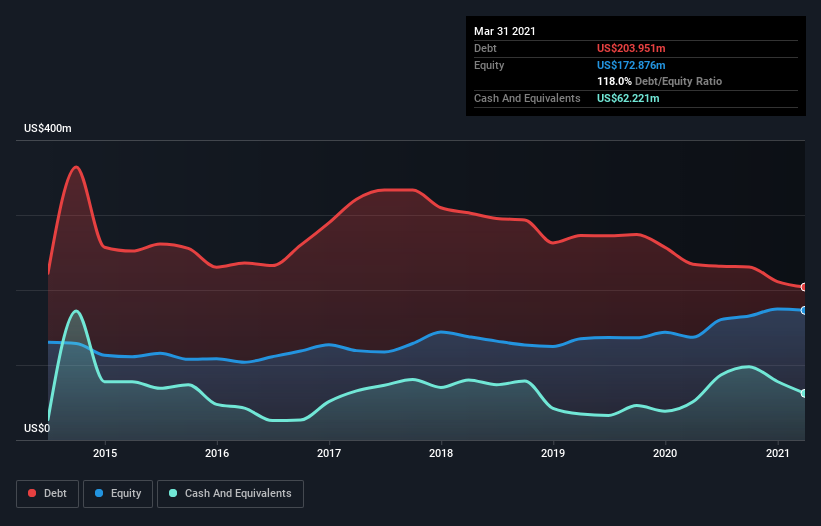This screenshot has height=526, width=821.
Task: Click the US$0 y-axis label
Action: click(x=37, y=428)
